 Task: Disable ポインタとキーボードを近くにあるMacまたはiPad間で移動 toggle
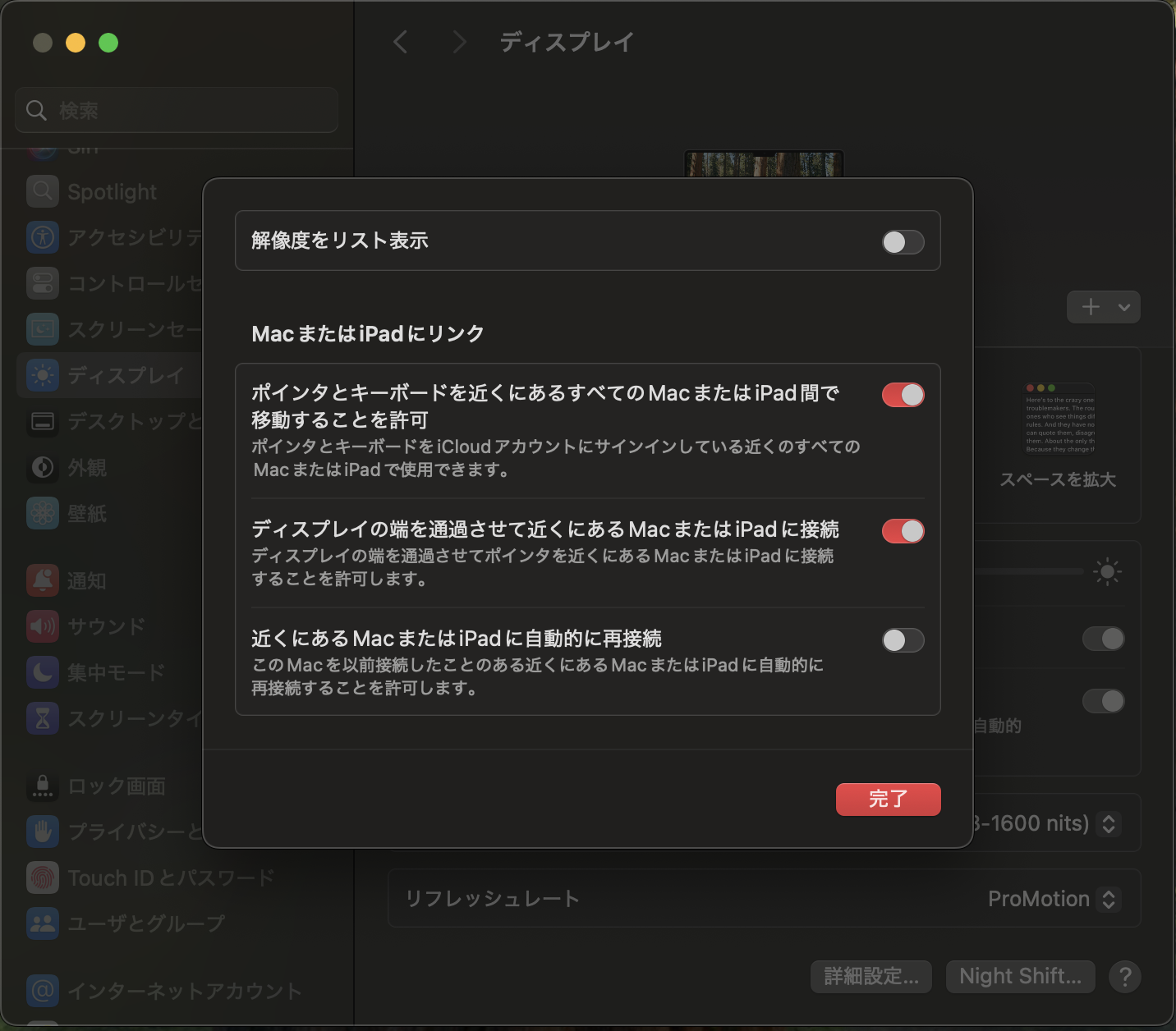[902, 395]
